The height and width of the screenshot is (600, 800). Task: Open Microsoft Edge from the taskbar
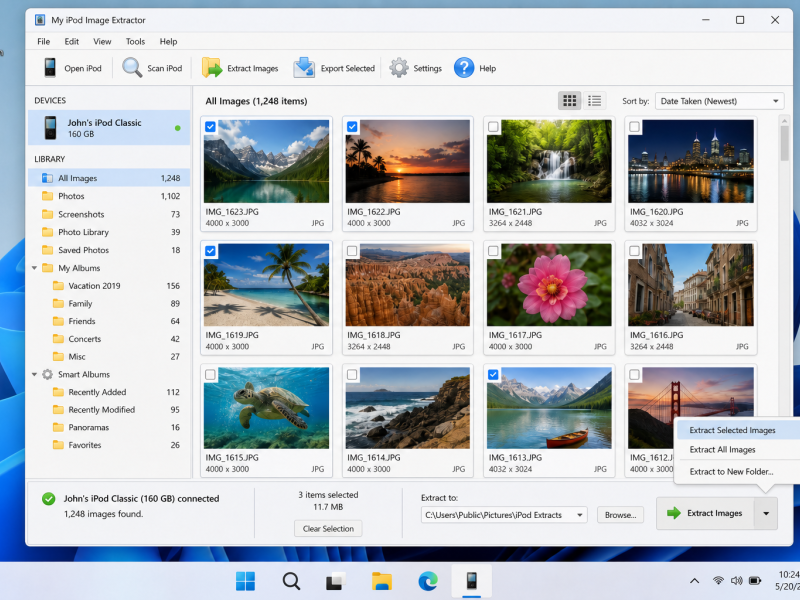pos(428,581)
